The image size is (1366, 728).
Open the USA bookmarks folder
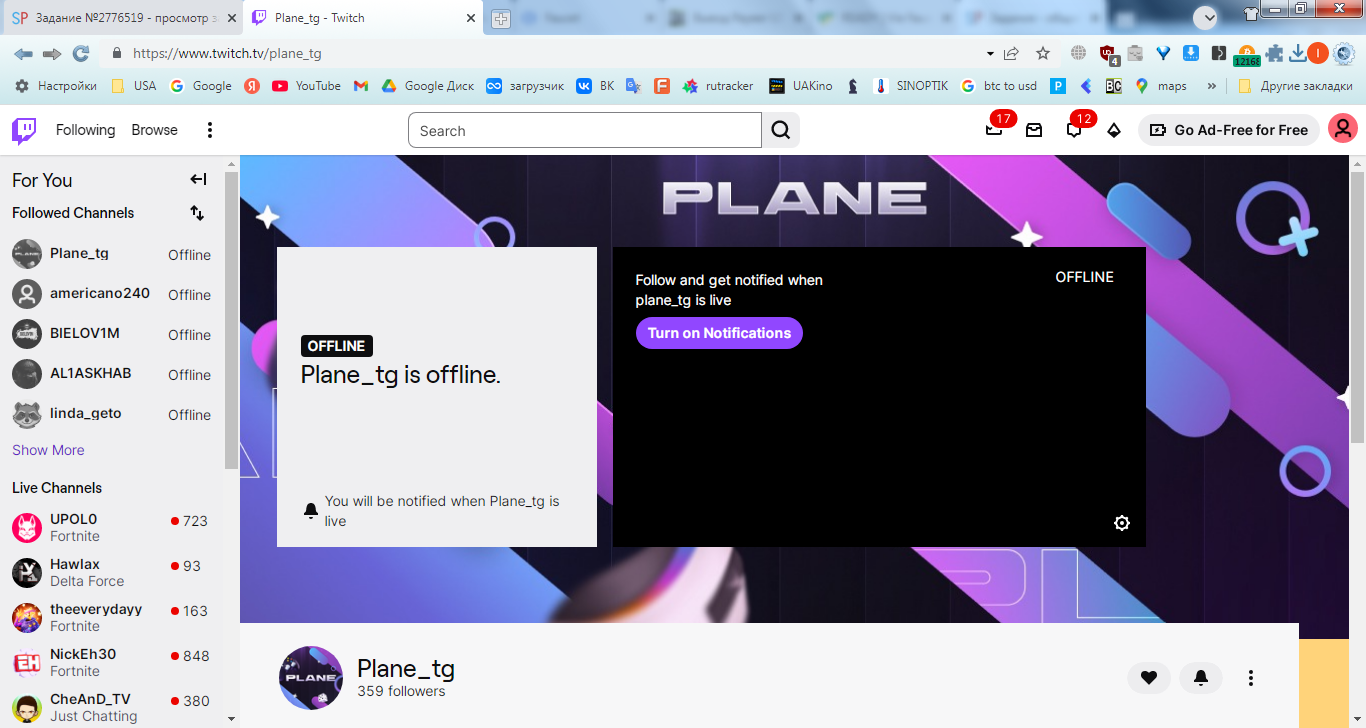point(133,86)
